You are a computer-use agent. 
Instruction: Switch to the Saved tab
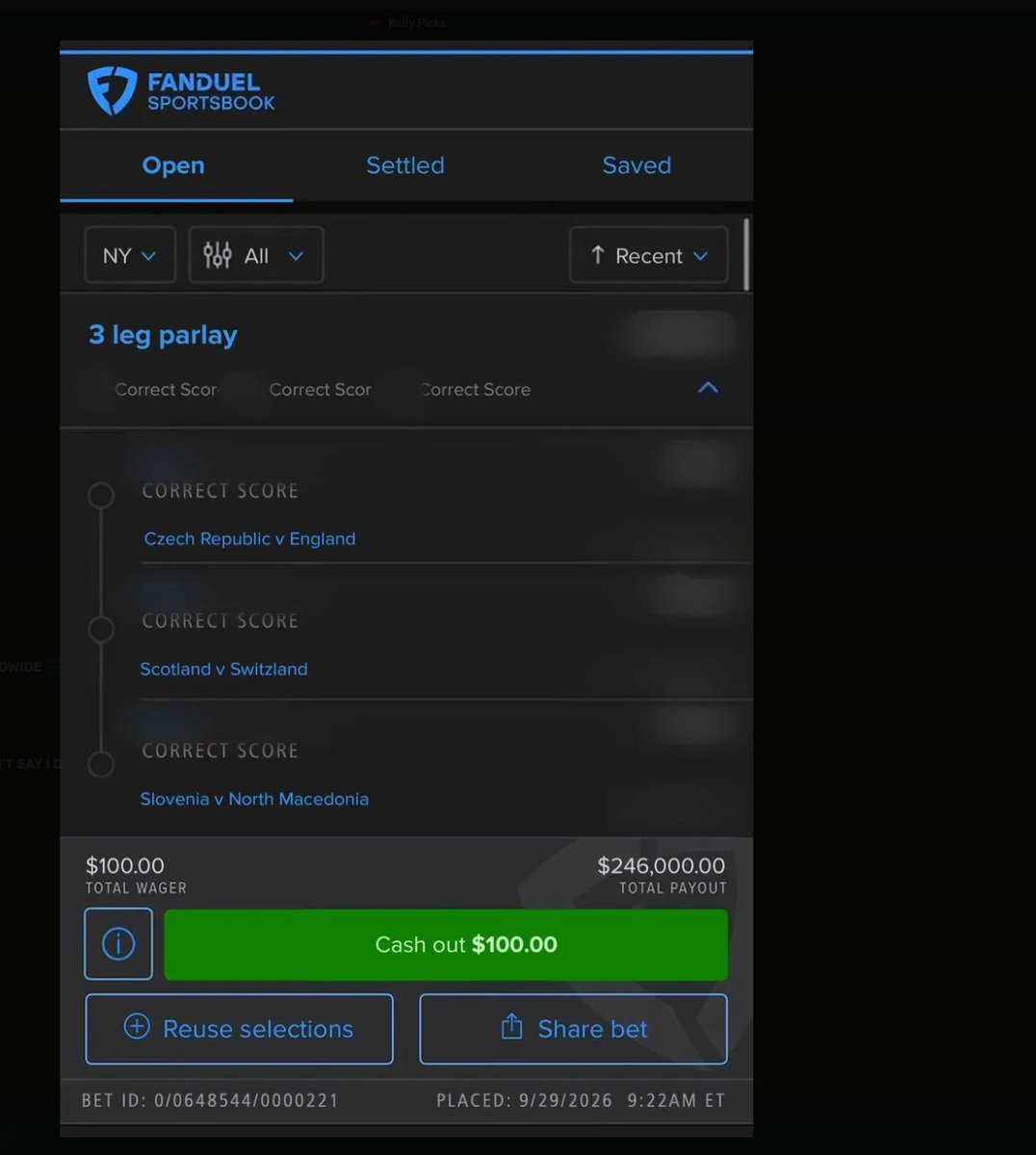point(636,166)
